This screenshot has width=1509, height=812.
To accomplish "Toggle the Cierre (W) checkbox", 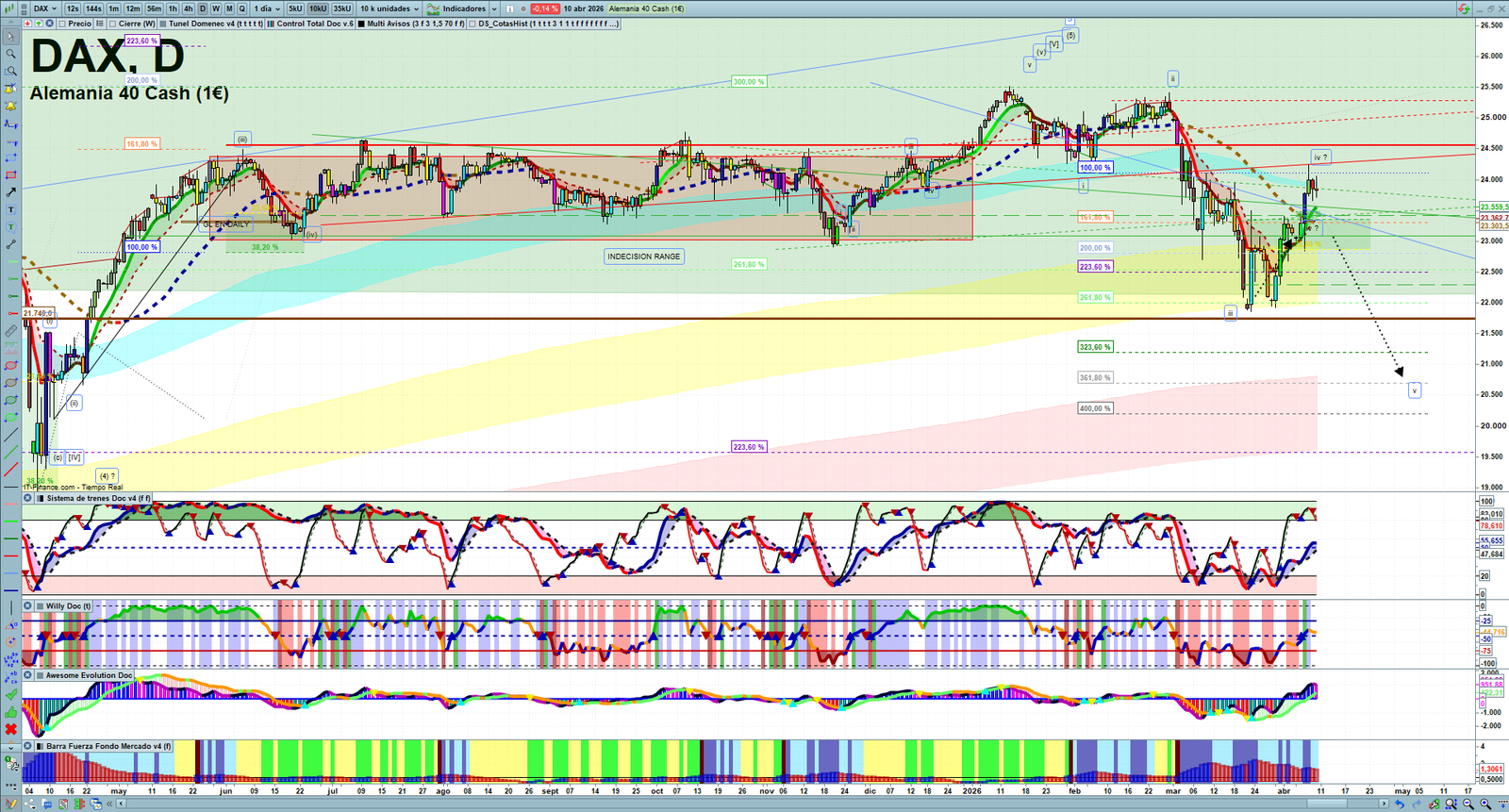I will coord(112,24).
